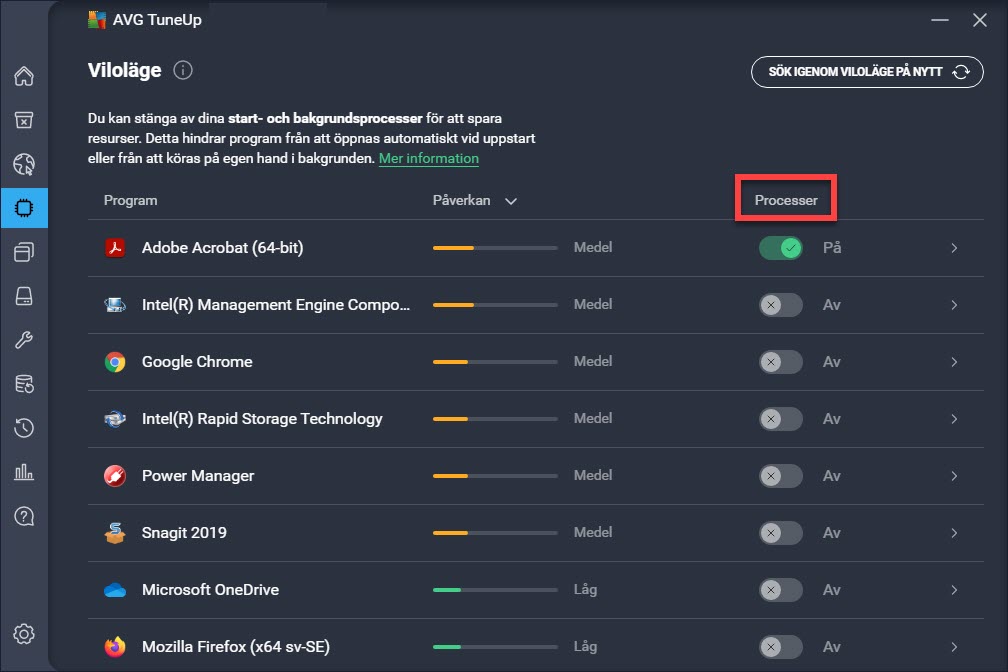Select the Snagit 2019 program name
The width and height of the screenshot is (1008, 672).
click(x=184, y=533)
